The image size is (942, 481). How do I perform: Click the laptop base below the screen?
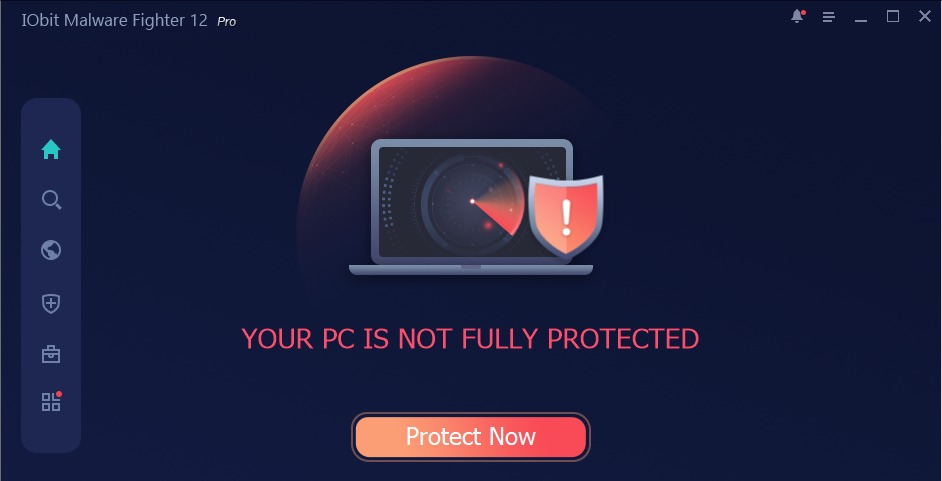[471, 270]
